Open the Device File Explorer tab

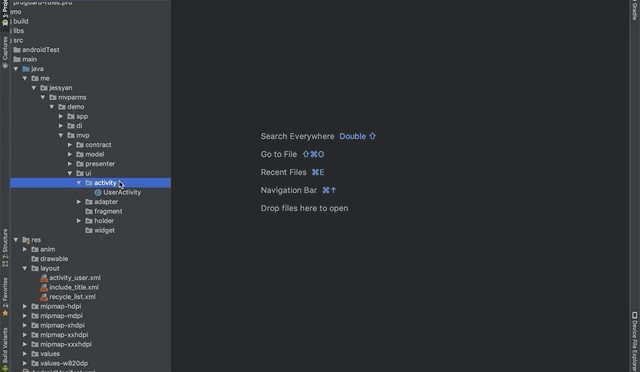(x=635, y=342)
